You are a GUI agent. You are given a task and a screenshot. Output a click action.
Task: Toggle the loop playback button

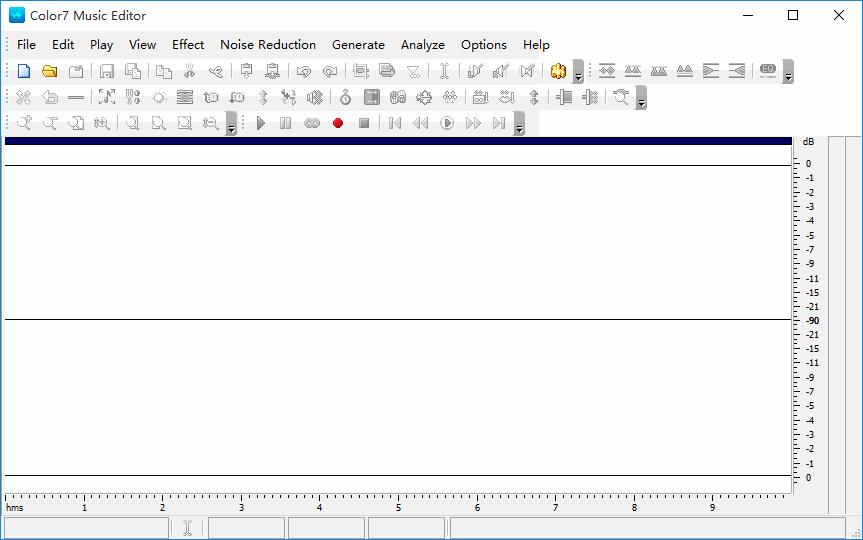coord(312,123)
